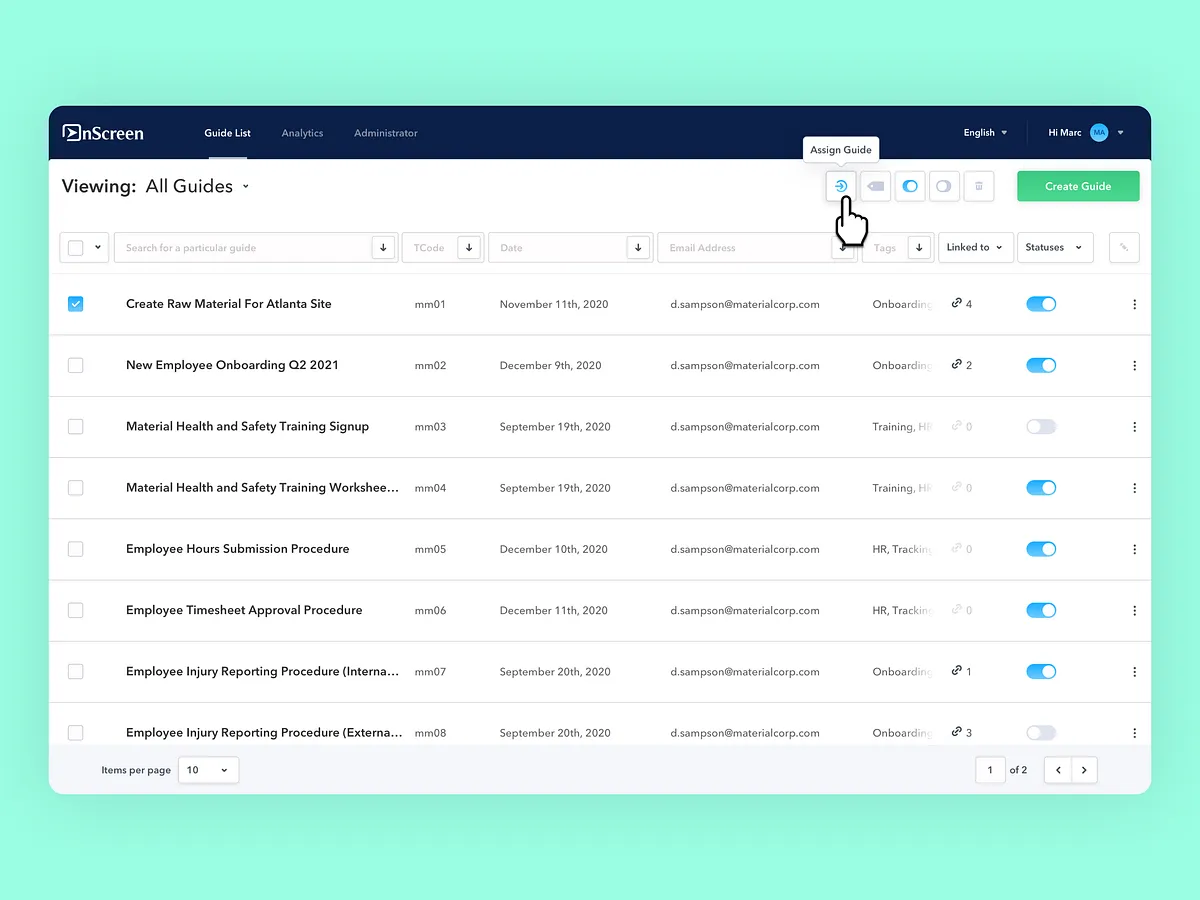Open the Statuses filter dropdown
The image size is (1200, 900).
point(1054,247)
